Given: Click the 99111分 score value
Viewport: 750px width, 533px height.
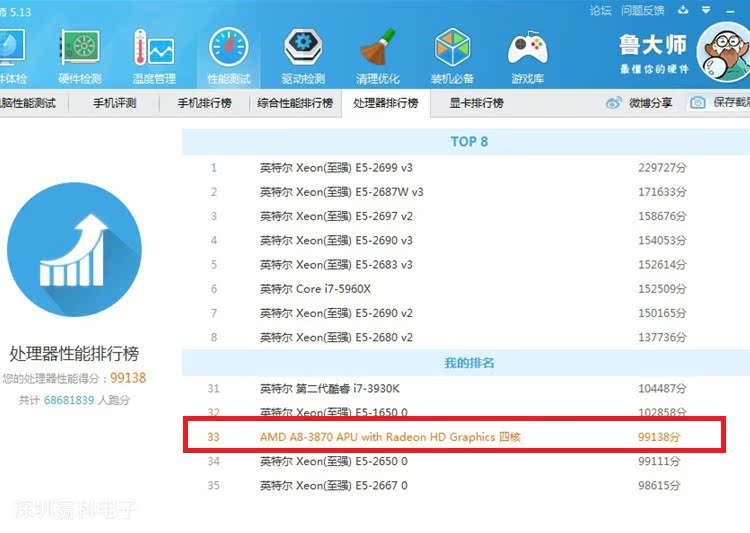Looking at the screenshot, I should (x=659, y=461).
